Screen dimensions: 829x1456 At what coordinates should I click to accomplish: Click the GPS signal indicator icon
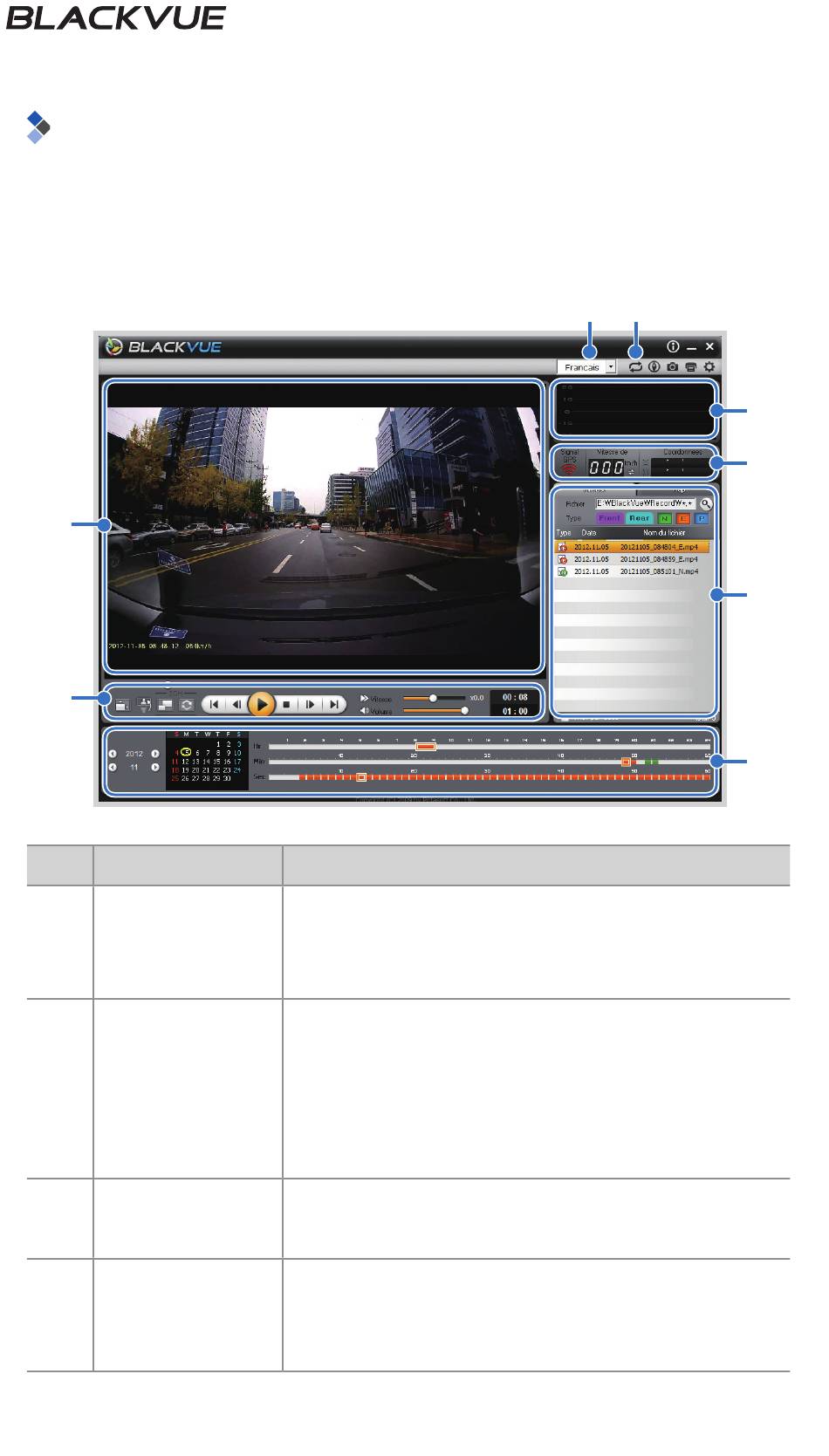569,468
